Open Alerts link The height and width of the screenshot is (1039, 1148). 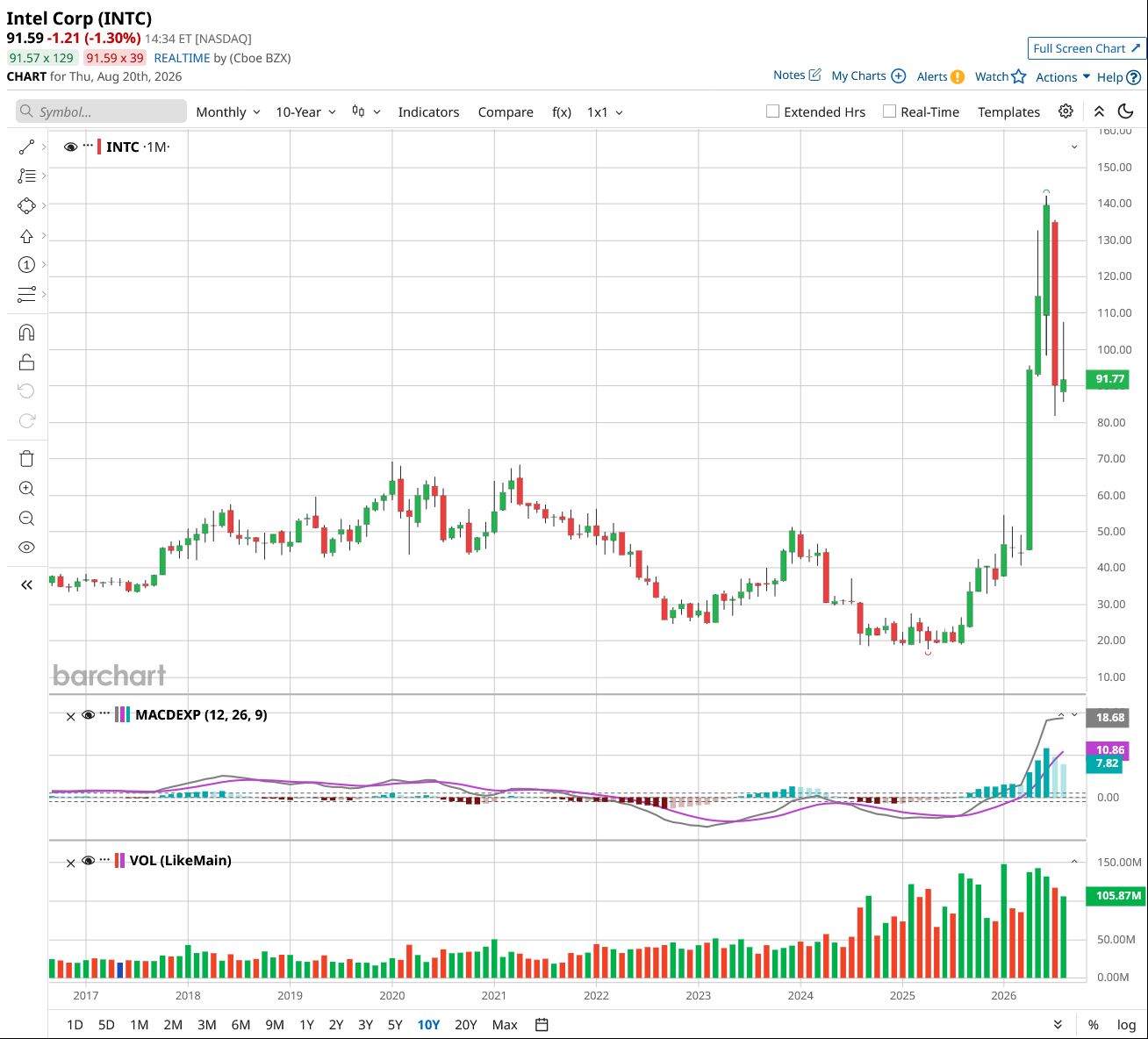pyautogui.click(x=940, y=76)
